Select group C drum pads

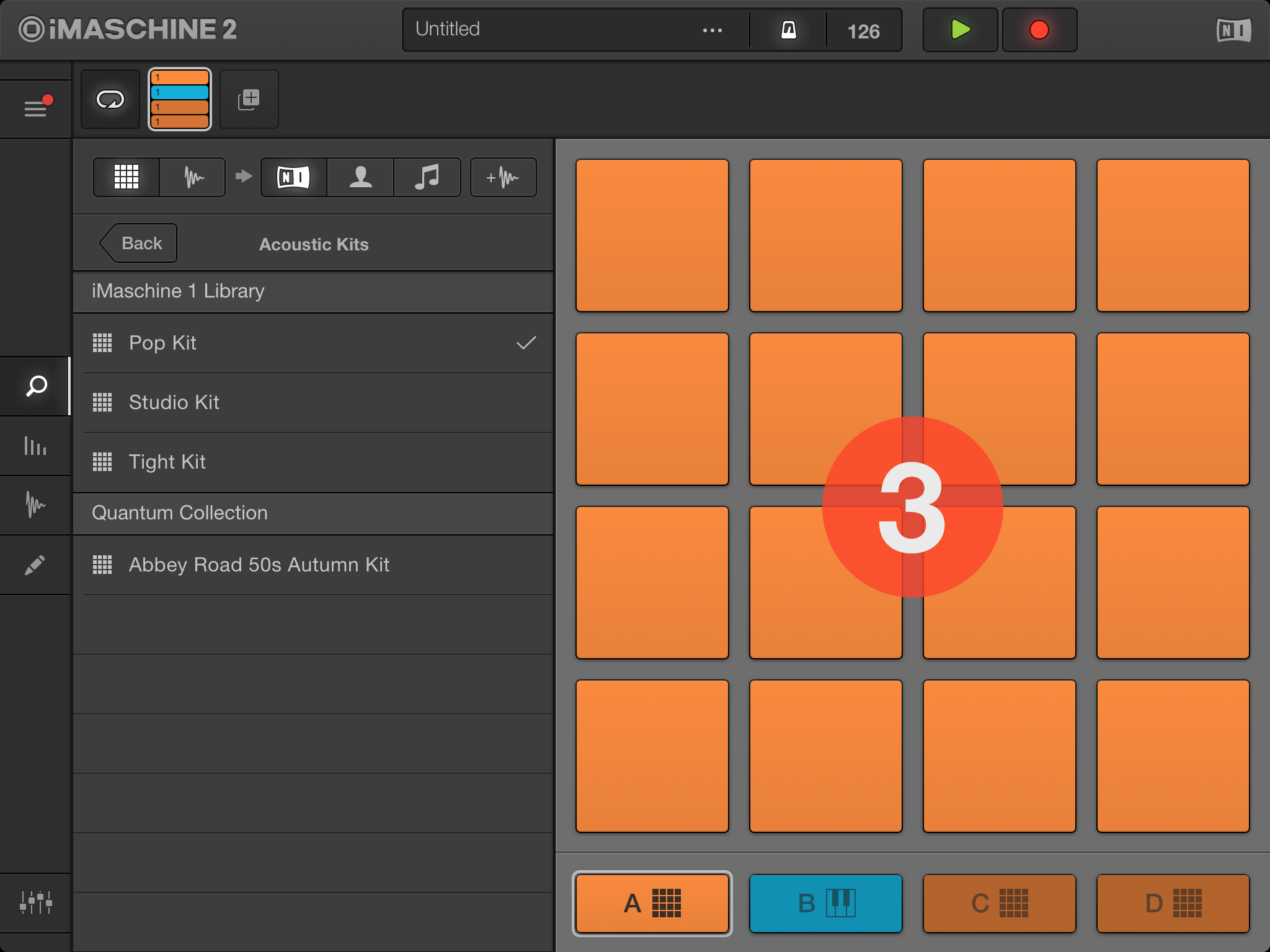[x=1000, y=903]
